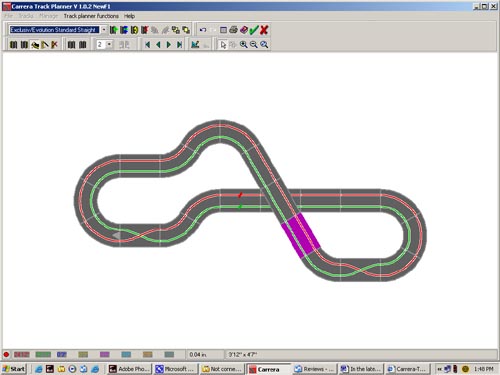Click the red swatch in status bar
The width and height of the screenshot is (500, 375).
pyautogui.click(x=22, y=354)
